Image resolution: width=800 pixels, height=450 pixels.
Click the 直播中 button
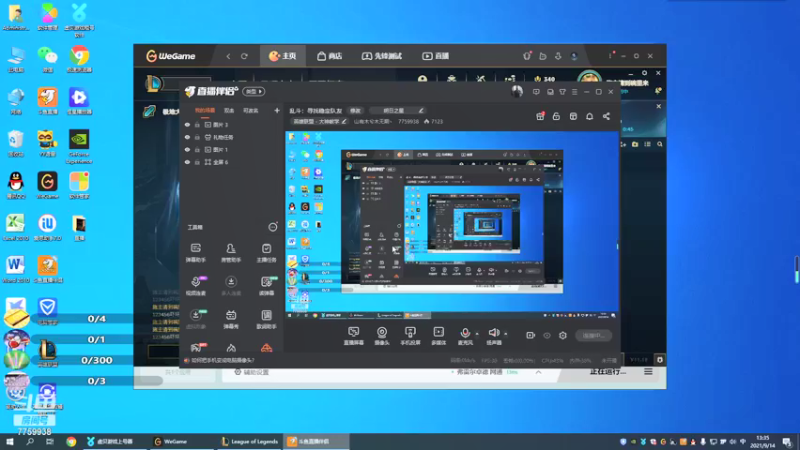(593, 336)
